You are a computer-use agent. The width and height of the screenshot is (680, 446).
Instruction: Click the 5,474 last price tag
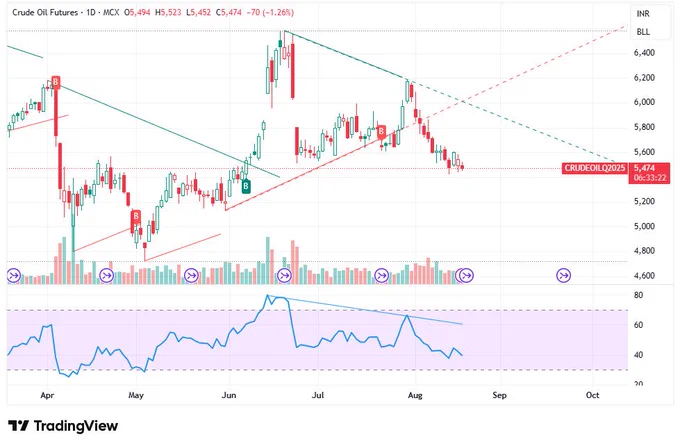pyautogui.click(x=644, y=168)
